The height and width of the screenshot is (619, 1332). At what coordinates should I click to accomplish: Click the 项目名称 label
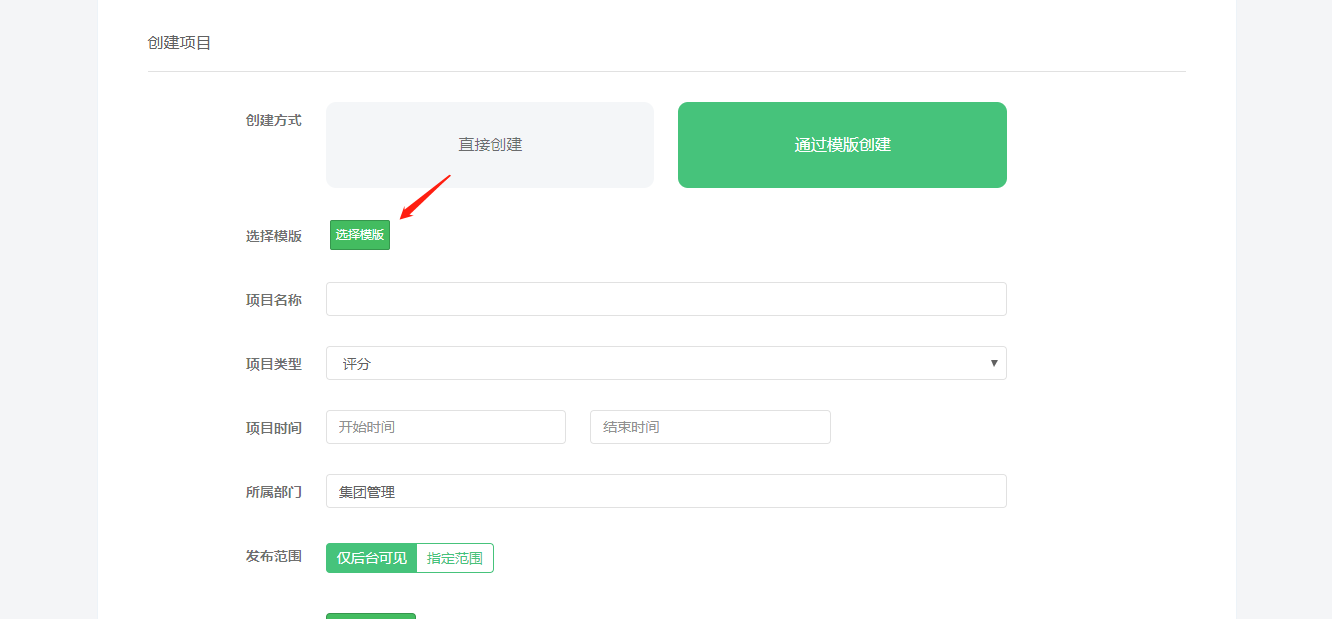click(x=274, y=300)
